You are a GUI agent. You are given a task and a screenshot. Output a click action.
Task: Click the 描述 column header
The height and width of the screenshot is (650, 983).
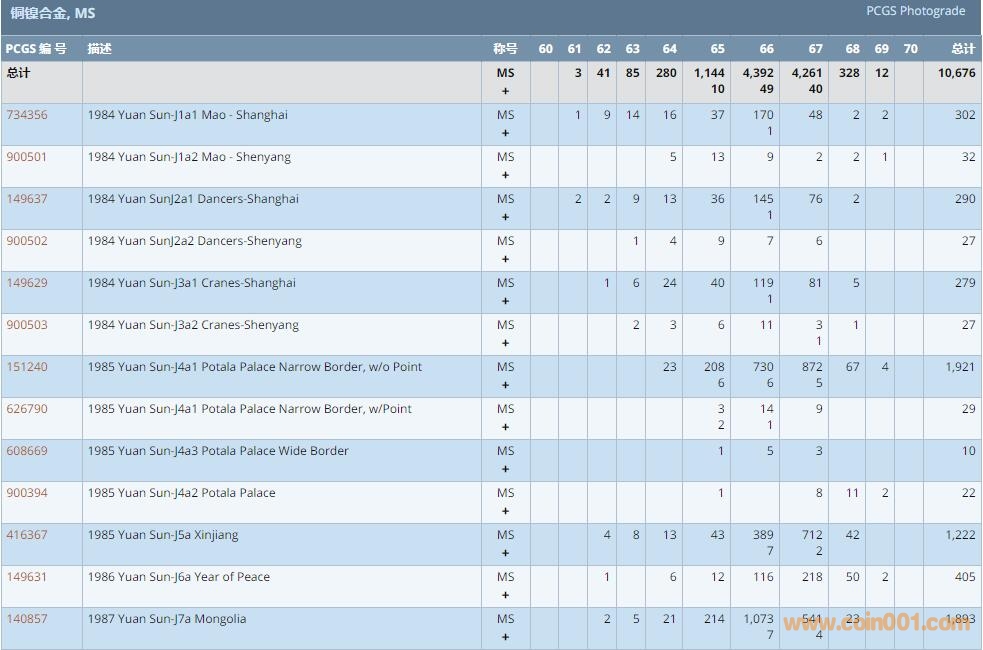[x=99, y=49]
